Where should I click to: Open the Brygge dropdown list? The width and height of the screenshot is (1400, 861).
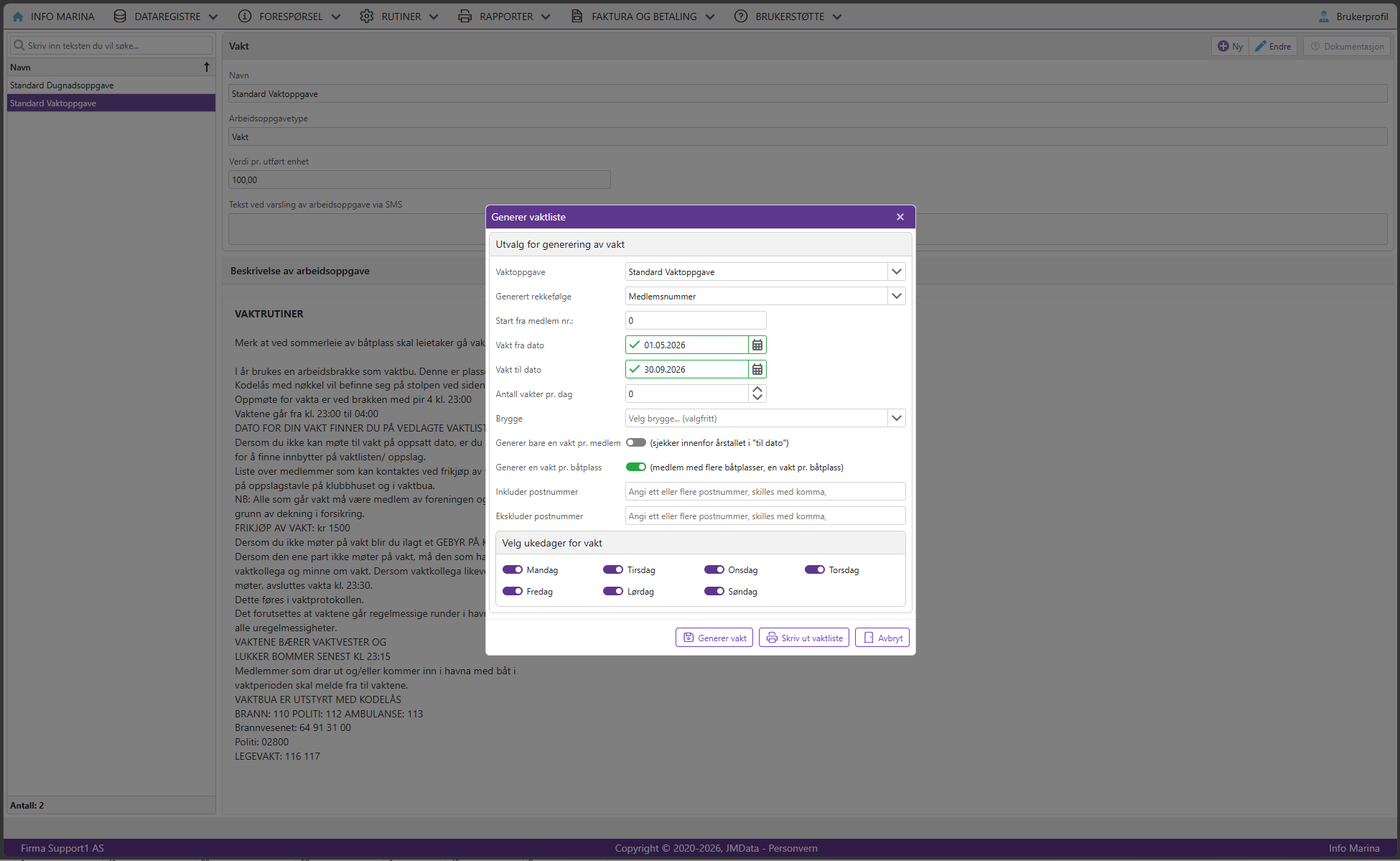pos(897,419)
